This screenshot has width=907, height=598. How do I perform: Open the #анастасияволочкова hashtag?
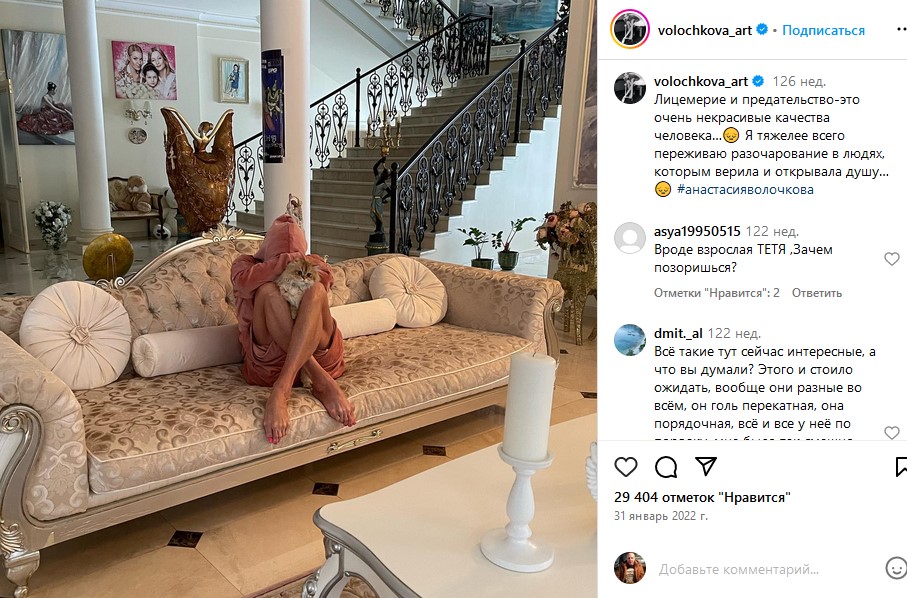[745, 190]
